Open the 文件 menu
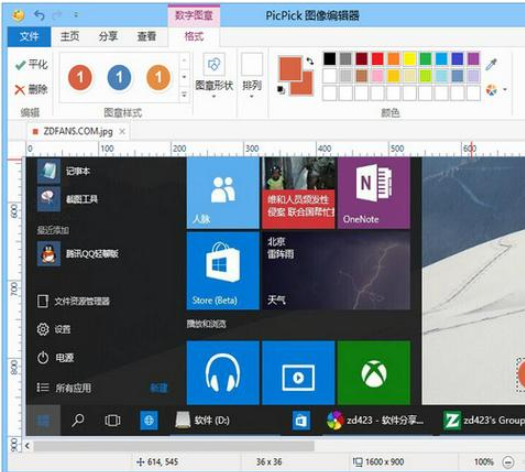 coord(29,36)
